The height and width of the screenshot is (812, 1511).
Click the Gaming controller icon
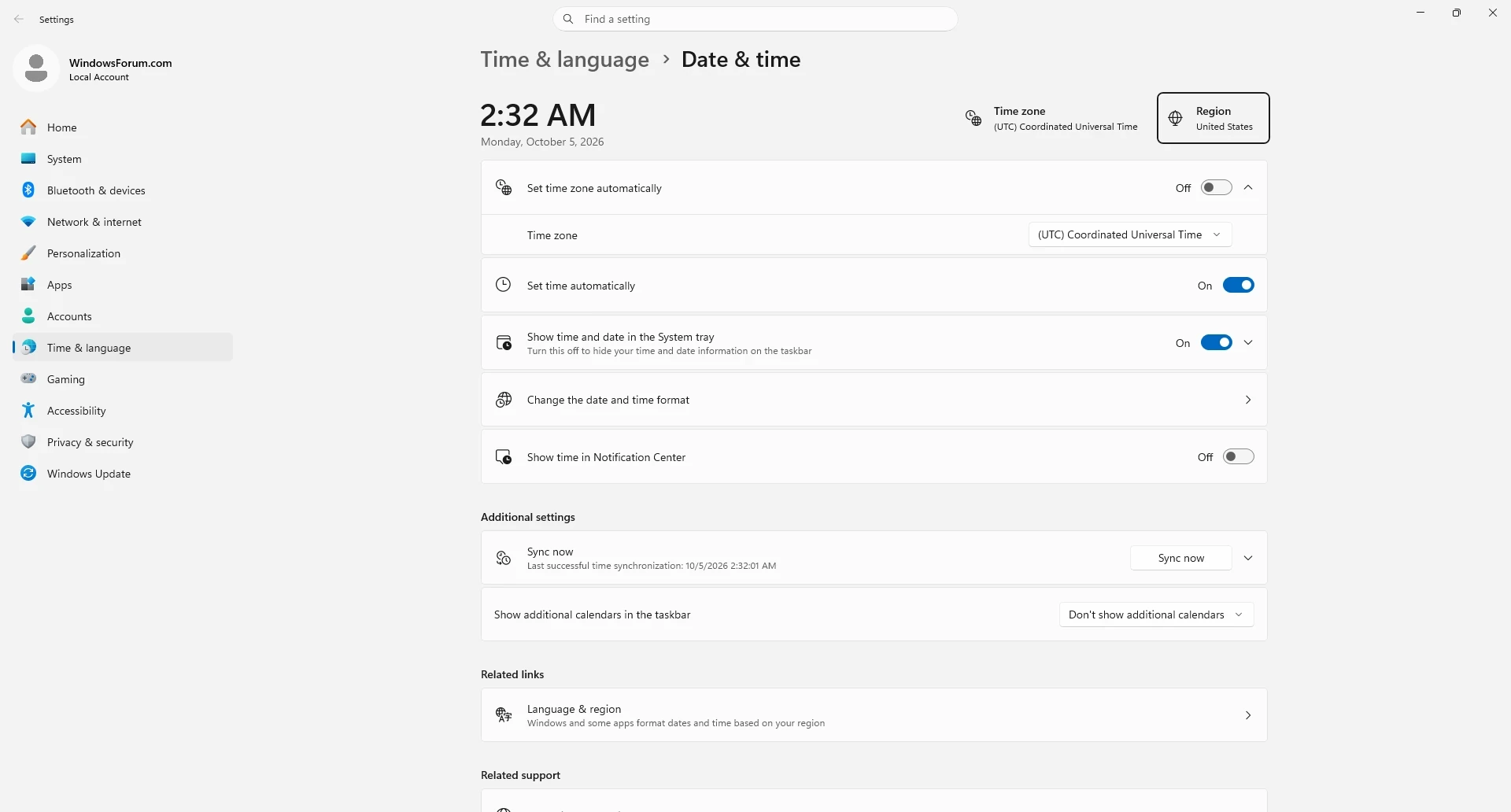tap(28, 378)
